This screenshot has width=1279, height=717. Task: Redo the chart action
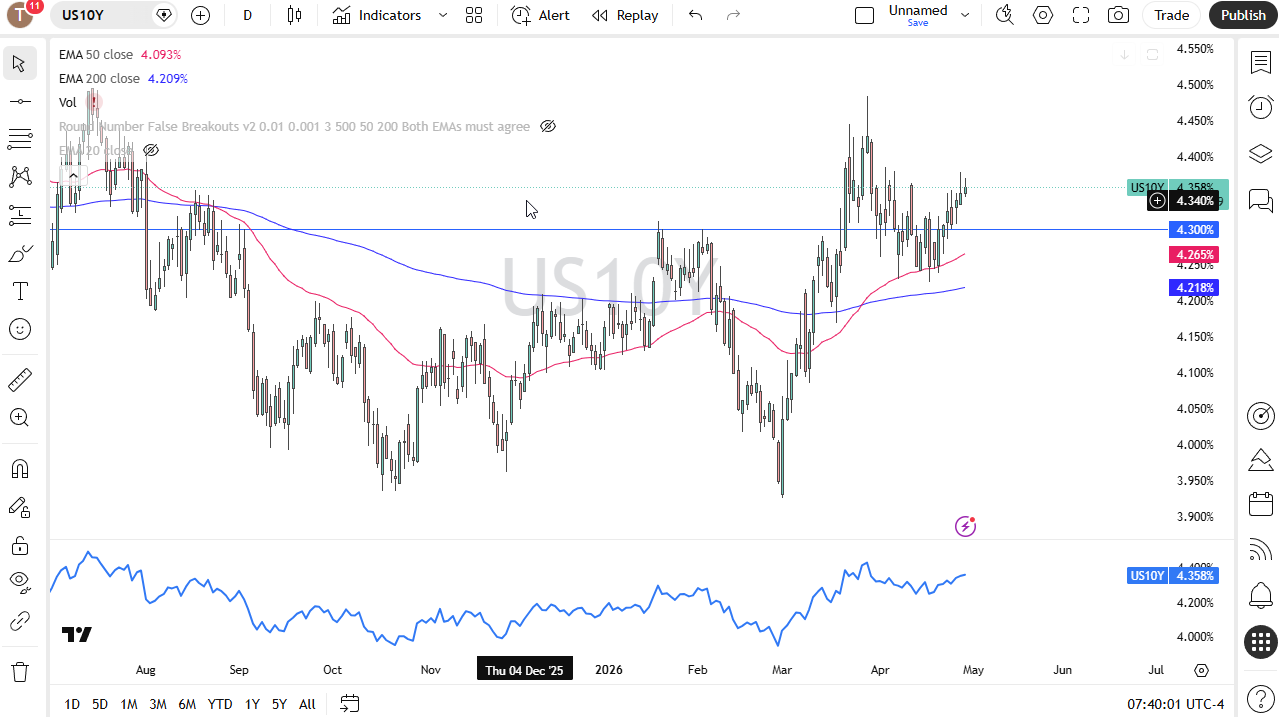(733, 15)
